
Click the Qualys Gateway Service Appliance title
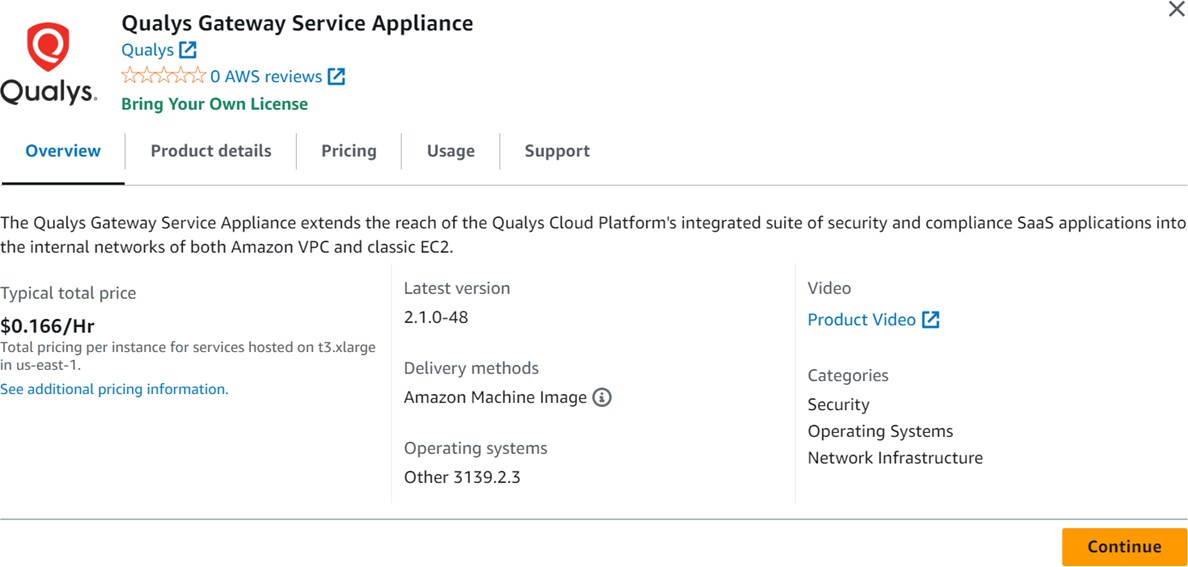[x=297, y=23]
